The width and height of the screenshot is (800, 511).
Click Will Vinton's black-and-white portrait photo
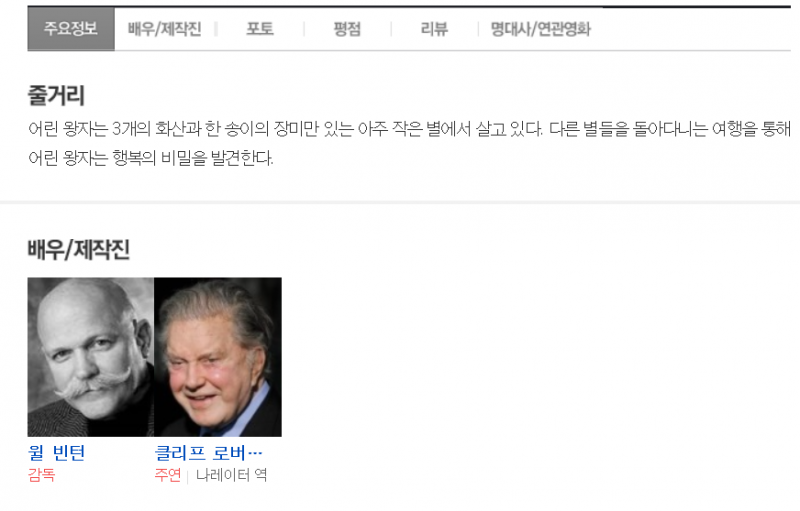coord(91,357)
